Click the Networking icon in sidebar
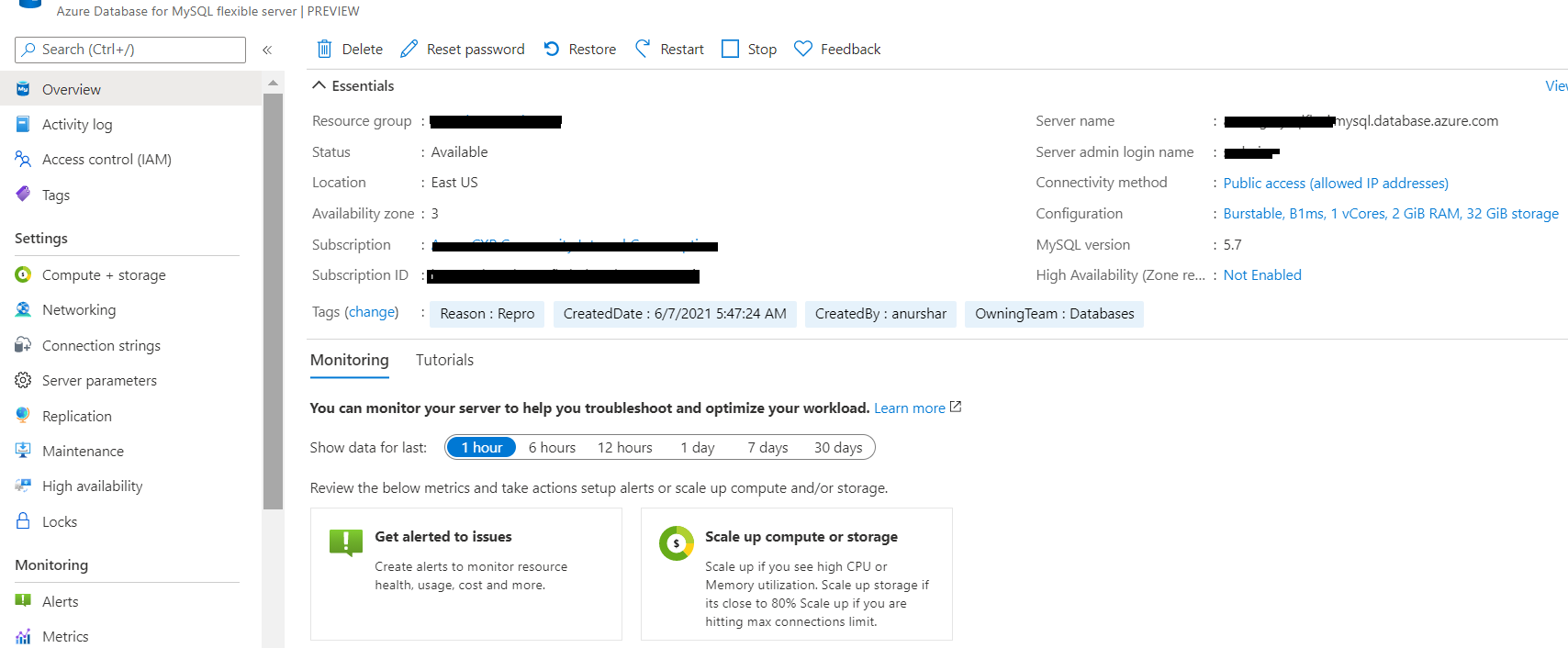 [23, 309]
